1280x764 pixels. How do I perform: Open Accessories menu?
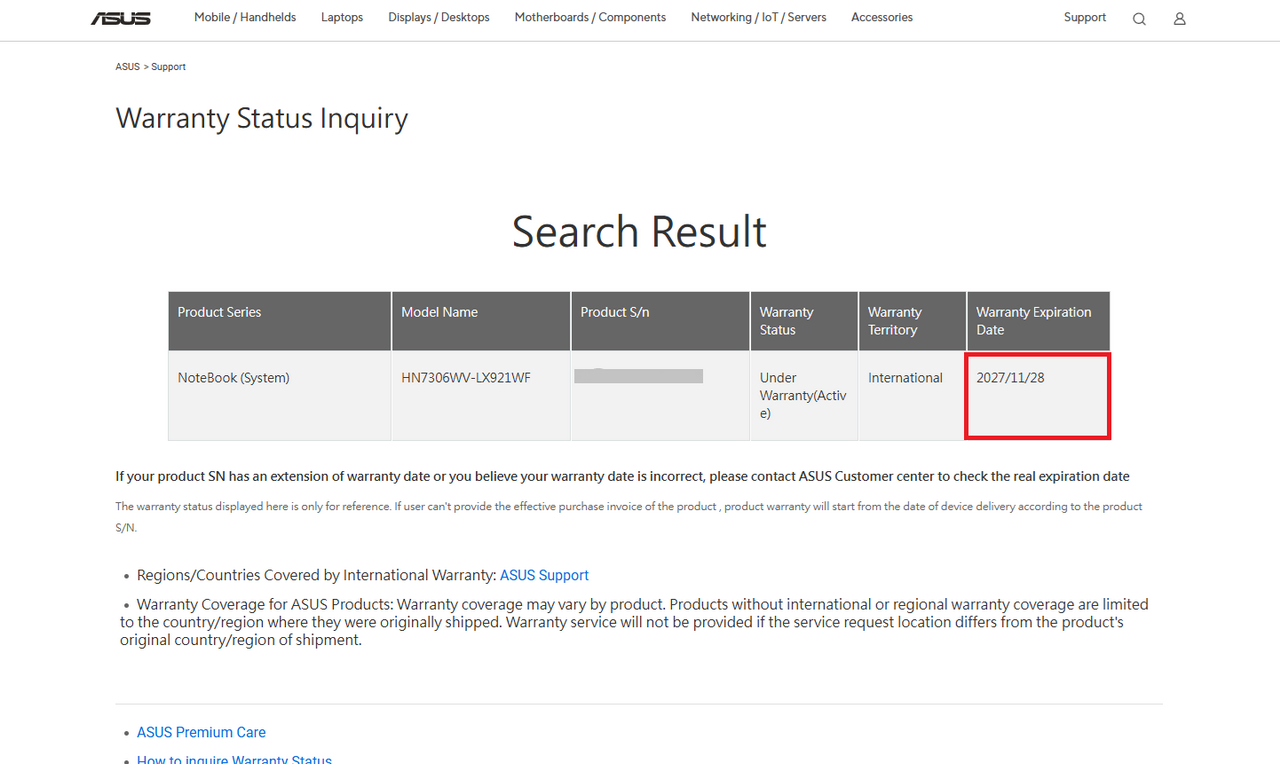882,17
